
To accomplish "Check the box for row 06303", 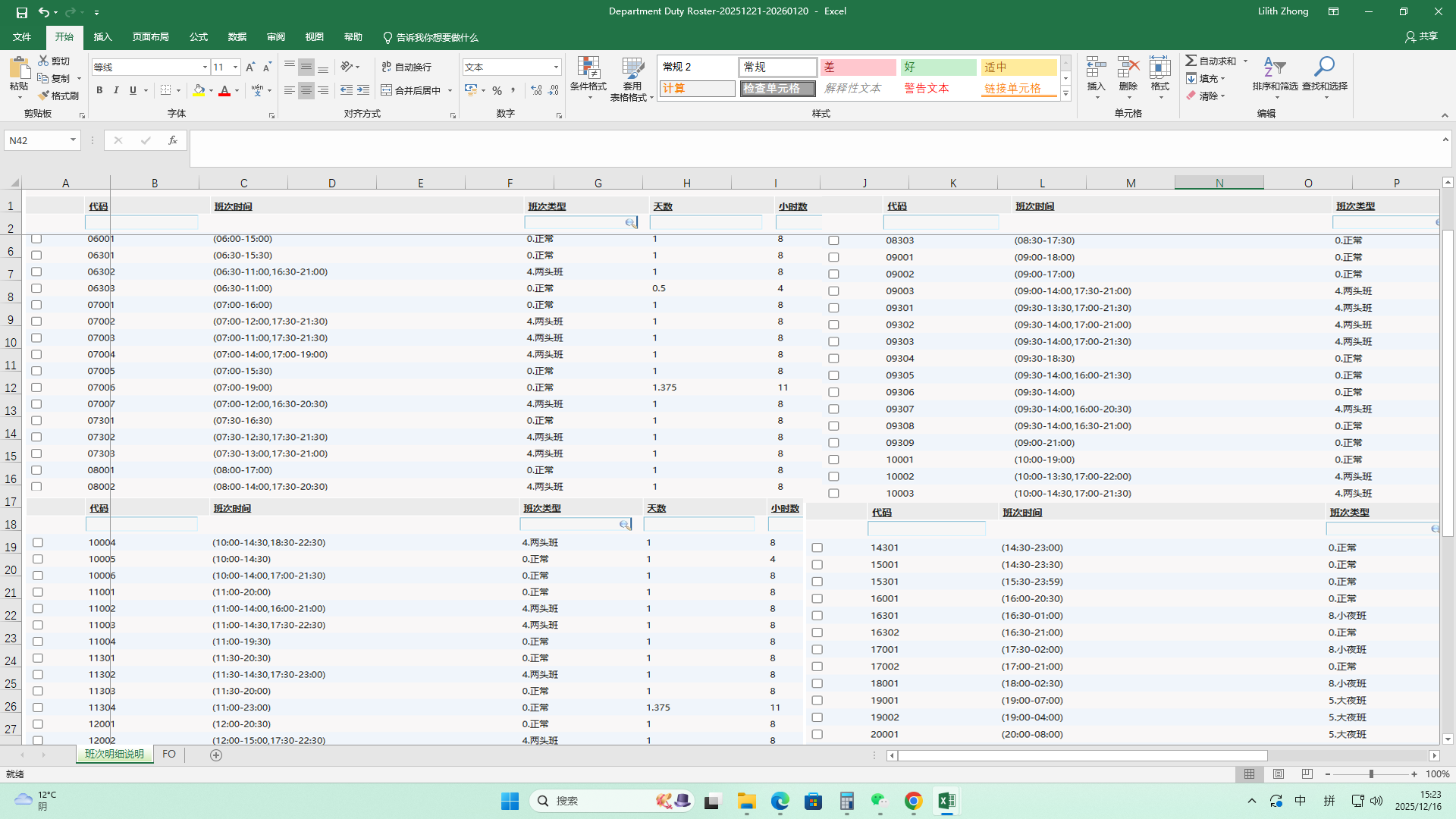I will 36,288.
